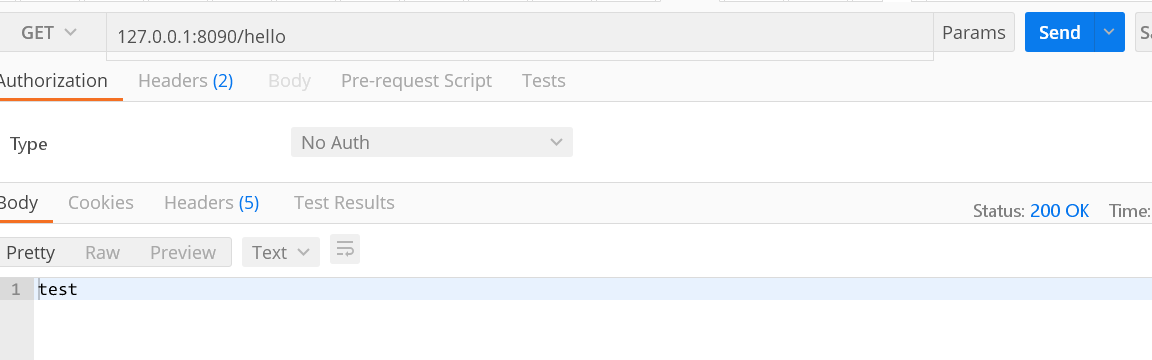Open the response Cookies tab
The image size is (1152, 360).
[101, 203]
